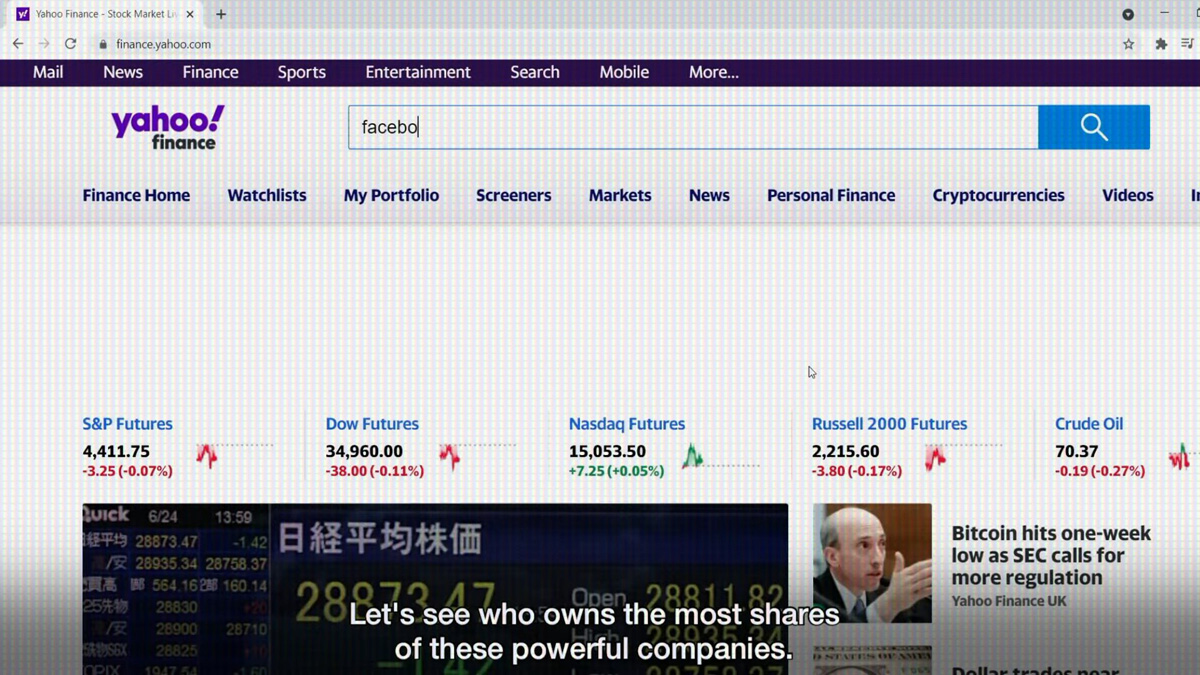The height and width of the screenshot is (675, 1200).
Task: Select Cryptocurrencies in the navigation bar
Action: click(997, 195)
